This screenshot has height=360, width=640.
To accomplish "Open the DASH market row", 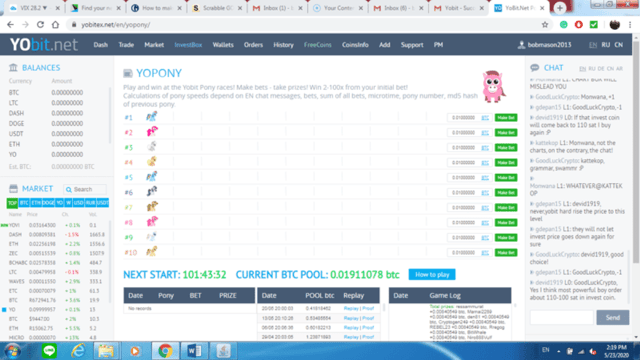I will click(56, 235).
